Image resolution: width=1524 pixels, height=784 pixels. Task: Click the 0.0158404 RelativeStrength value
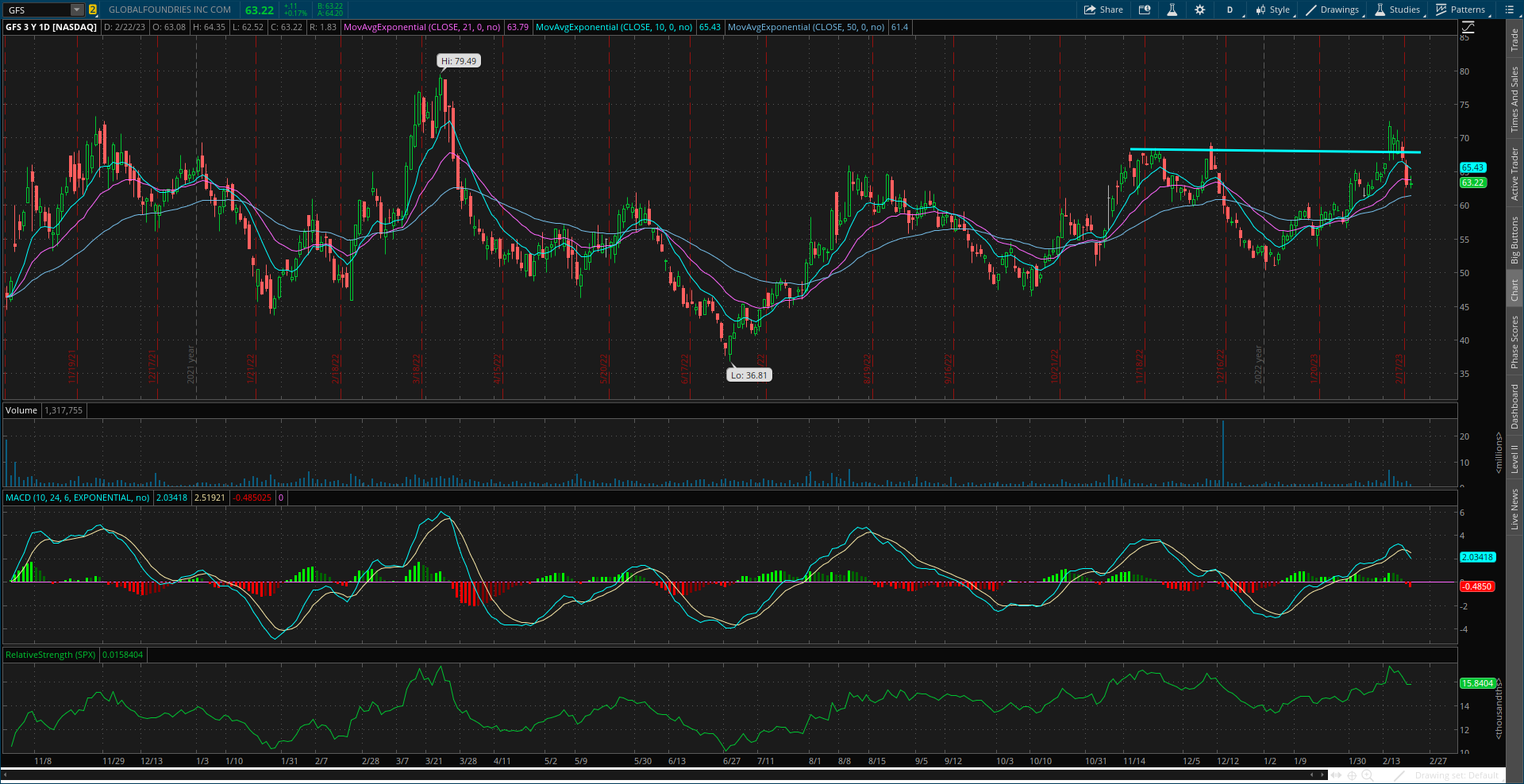pos(123,655)
